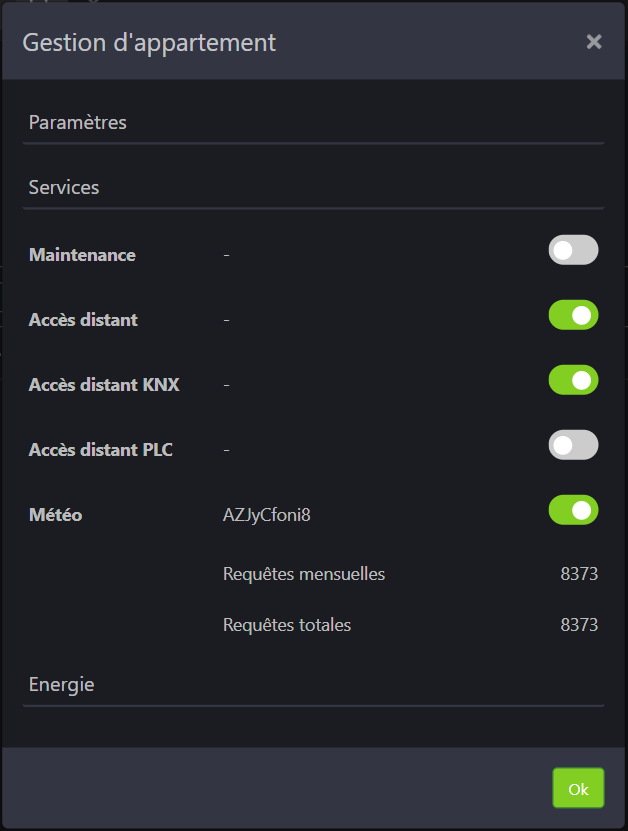Click the bold Accès distant KNX label
Viewport: 628px width, 831px height.
(x=104, y=385)
